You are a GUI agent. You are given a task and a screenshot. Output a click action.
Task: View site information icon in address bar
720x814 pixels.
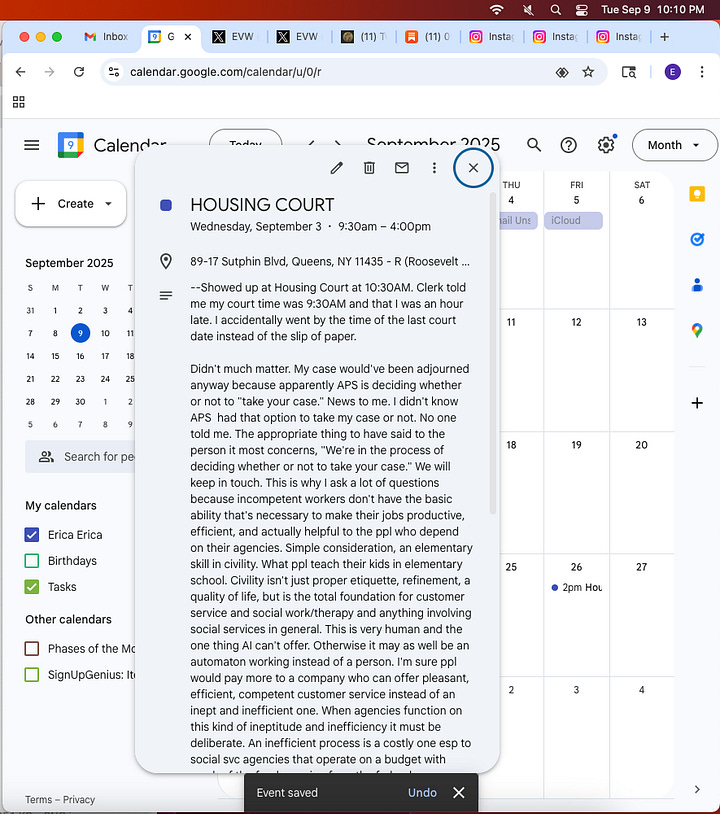[x=114, y=72]
